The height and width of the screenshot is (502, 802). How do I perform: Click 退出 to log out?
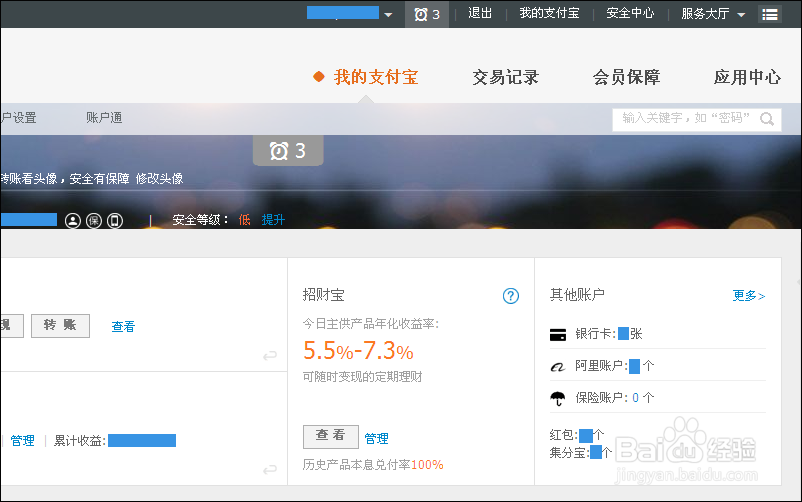point(480,13)
